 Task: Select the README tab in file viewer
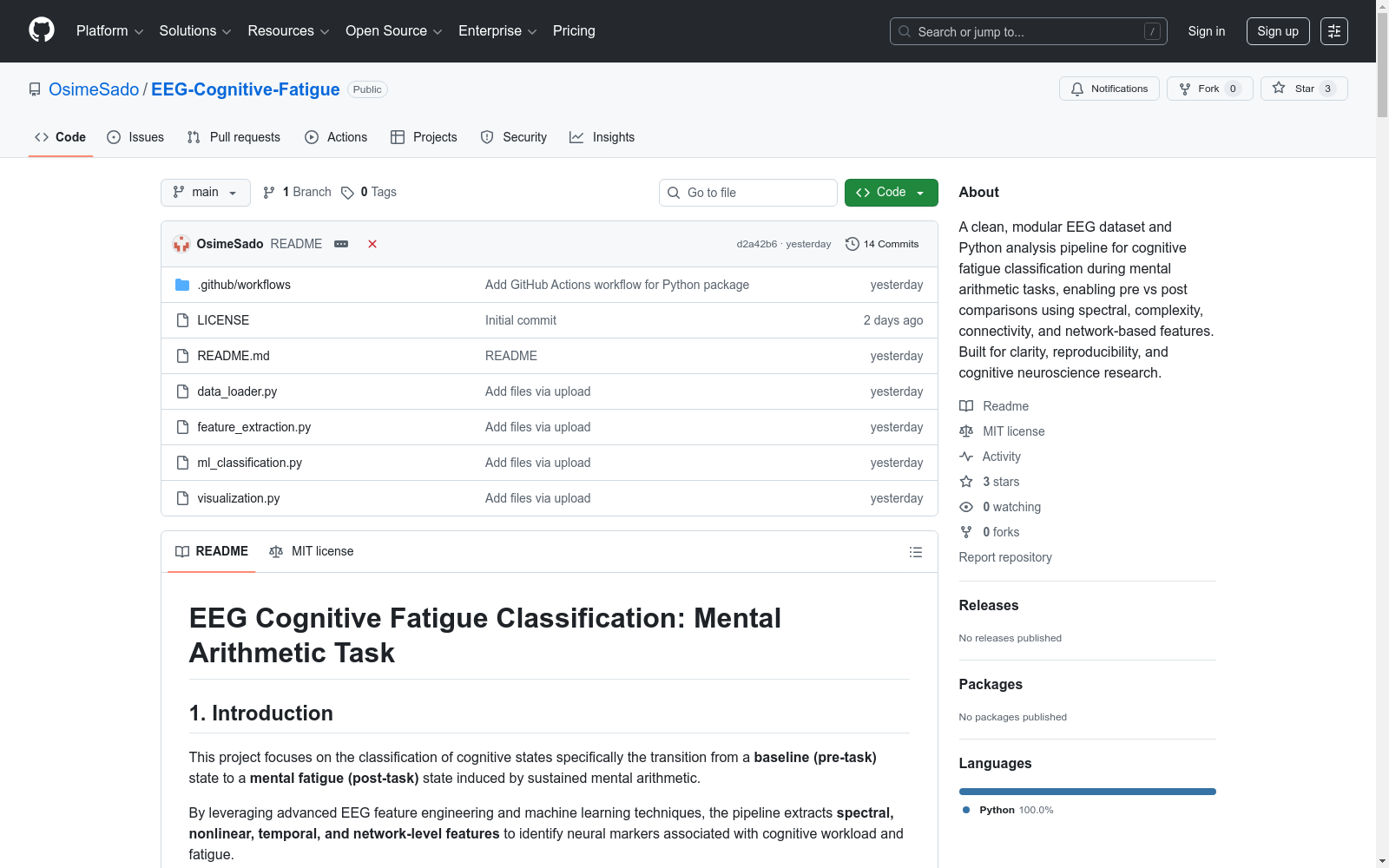pyautogui.click(x=212, y=551)
